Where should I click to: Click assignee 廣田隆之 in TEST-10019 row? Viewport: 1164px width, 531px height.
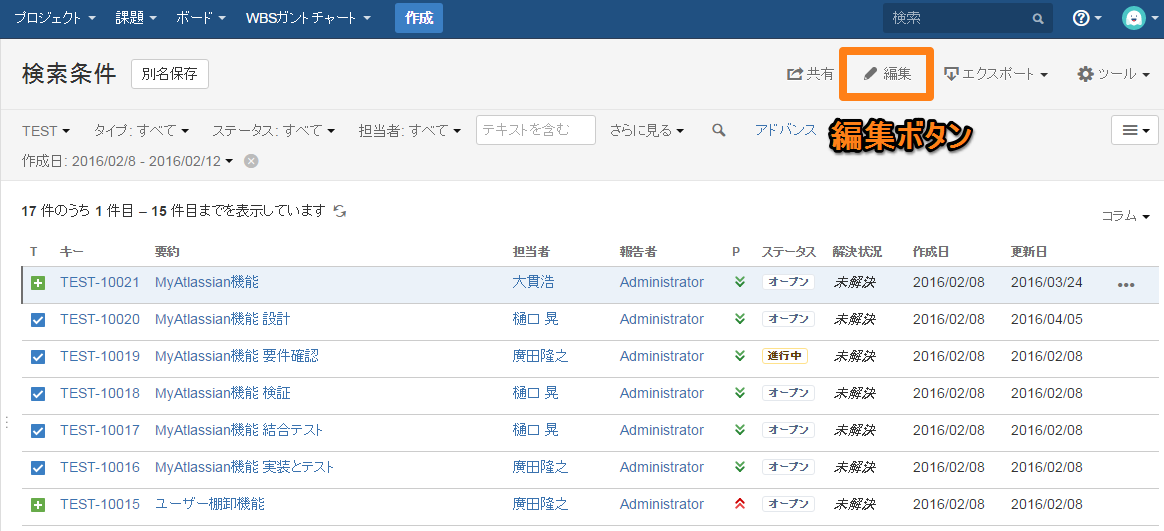tap(540, 356)
